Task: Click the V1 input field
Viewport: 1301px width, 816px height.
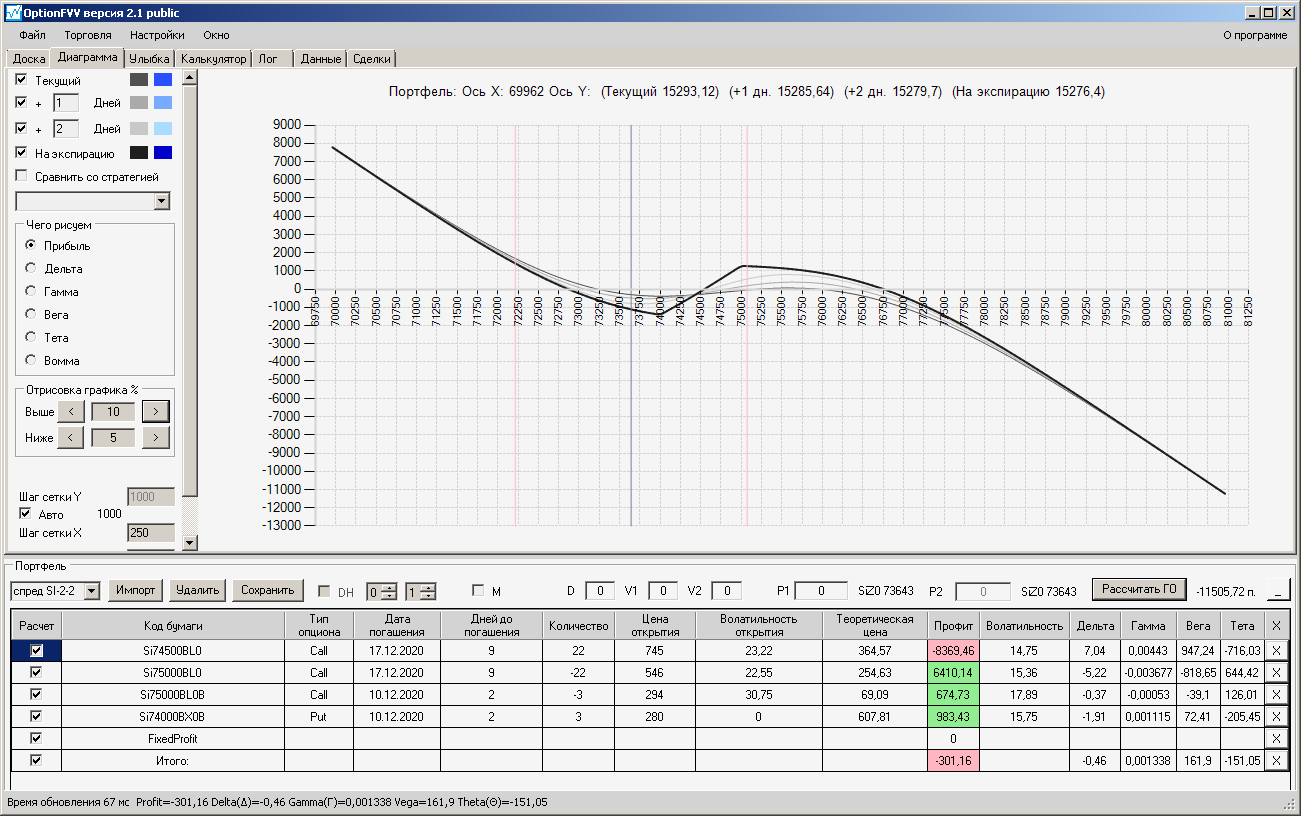Action: point(662,591)
